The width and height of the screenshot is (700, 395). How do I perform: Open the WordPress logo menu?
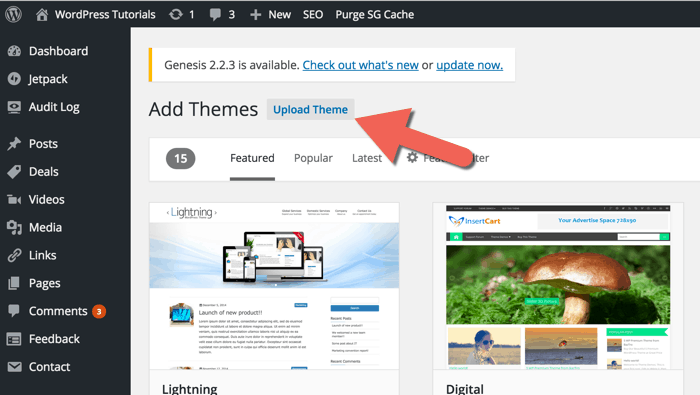coord(13,14)
